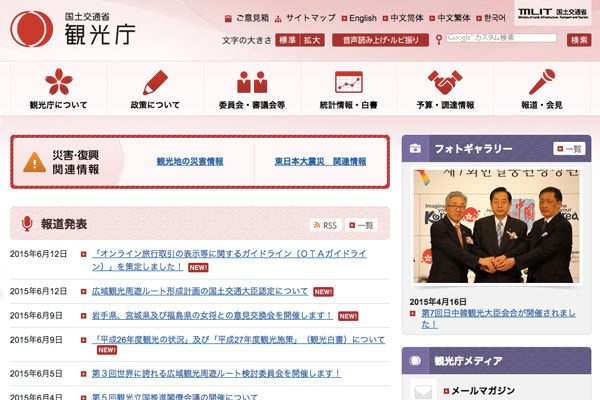Click the Google カスタム検索 input field
600x400 pixels.
[x=501, y=38]
